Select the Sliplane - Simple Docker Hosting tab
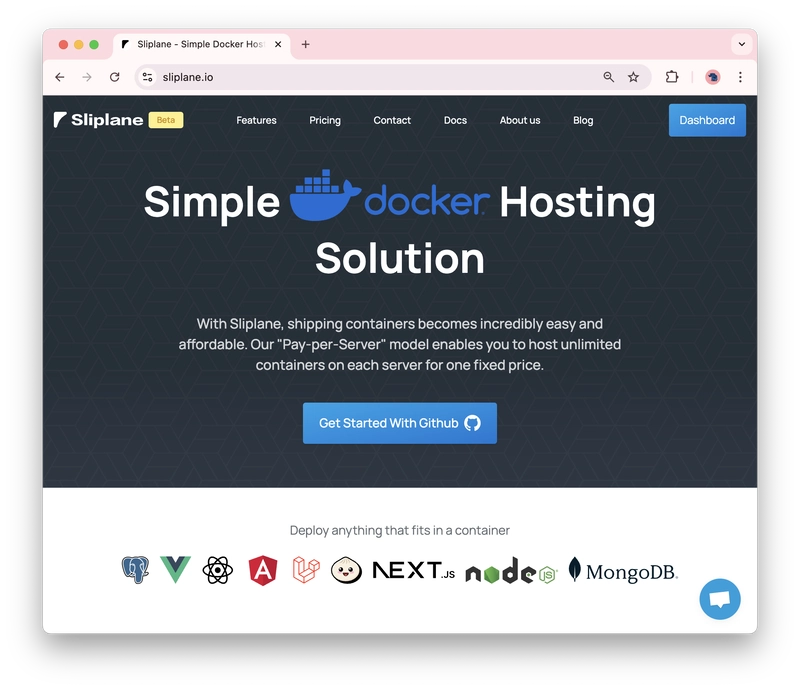The height and width of the screenshot is (690, 800). 202,45
